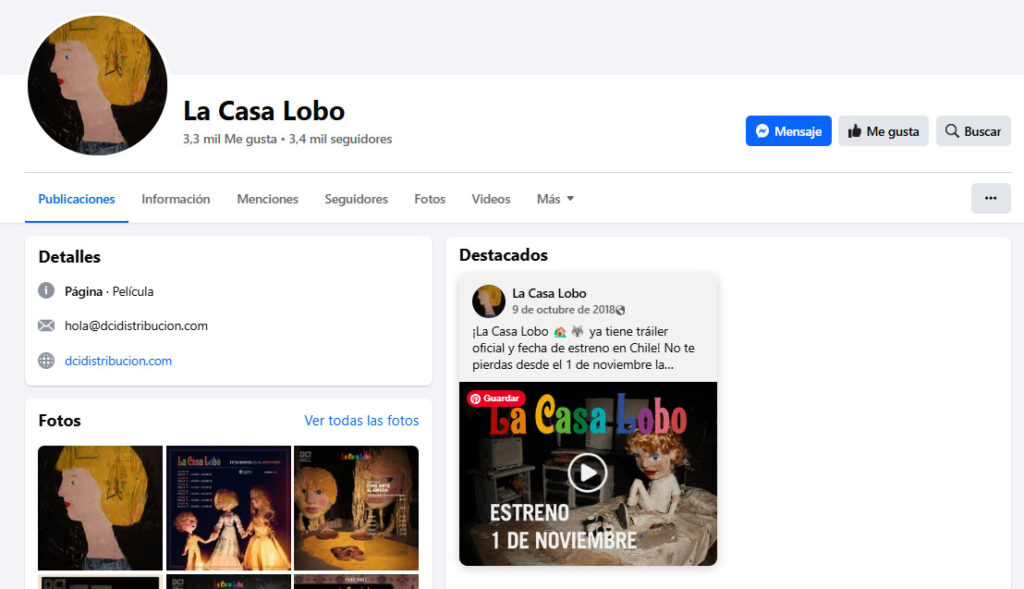Open the dcidistribucion.com website link

coord(118,360)
